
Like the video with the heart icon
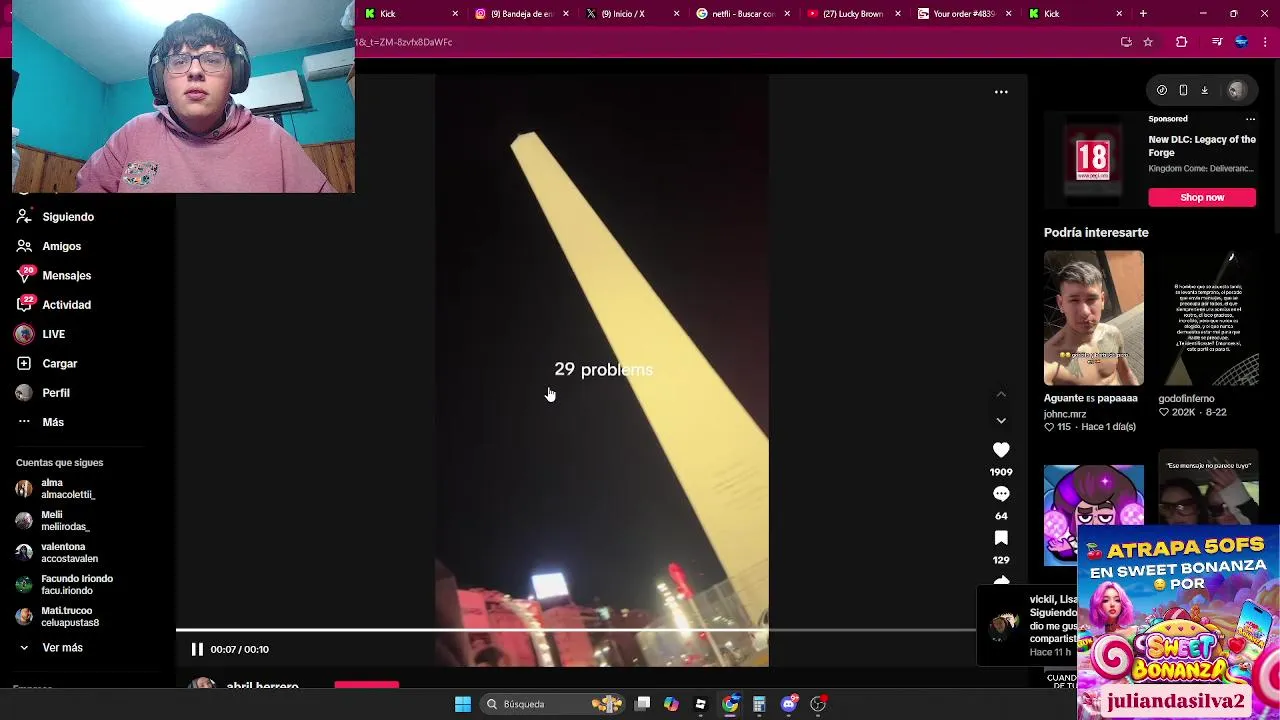point(1001,450)
